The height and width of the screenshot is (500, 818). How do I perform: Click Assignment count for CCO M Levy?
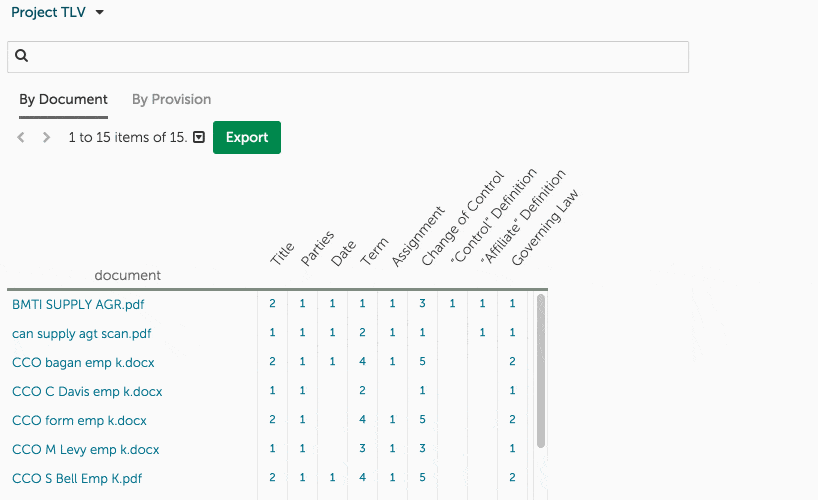(x=392, y=448)
